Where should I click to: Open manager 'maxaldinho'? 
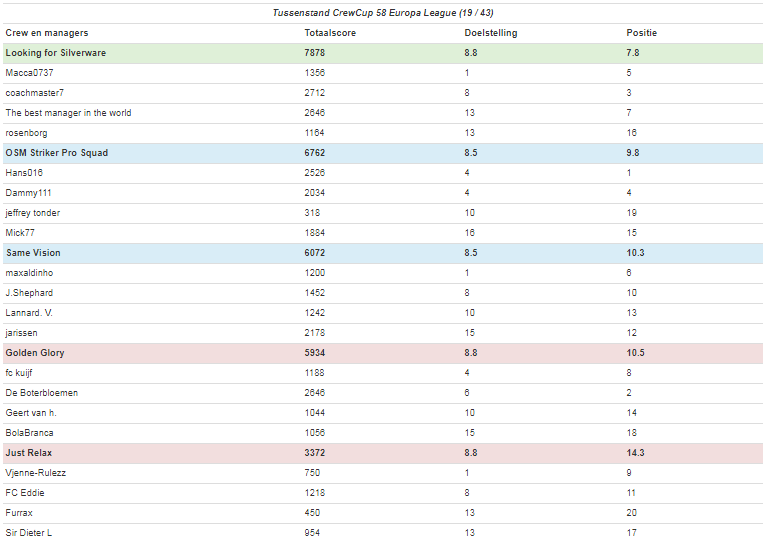coord(29,273)
